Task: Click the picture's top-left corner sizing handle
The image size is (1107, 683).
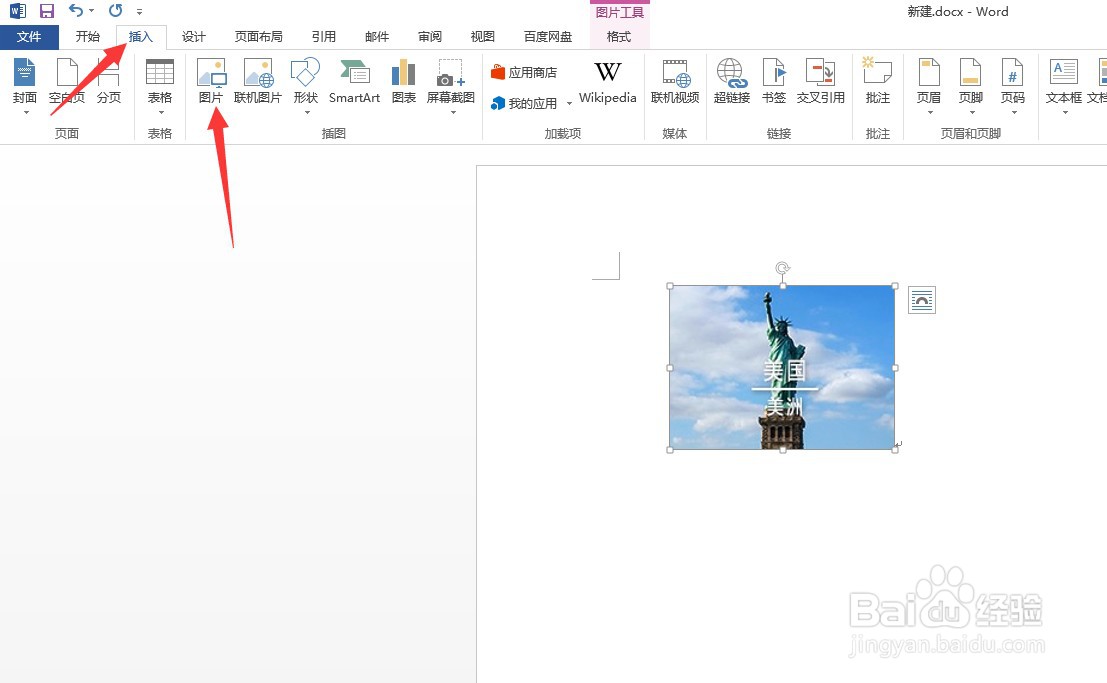Action: [670, 286]
